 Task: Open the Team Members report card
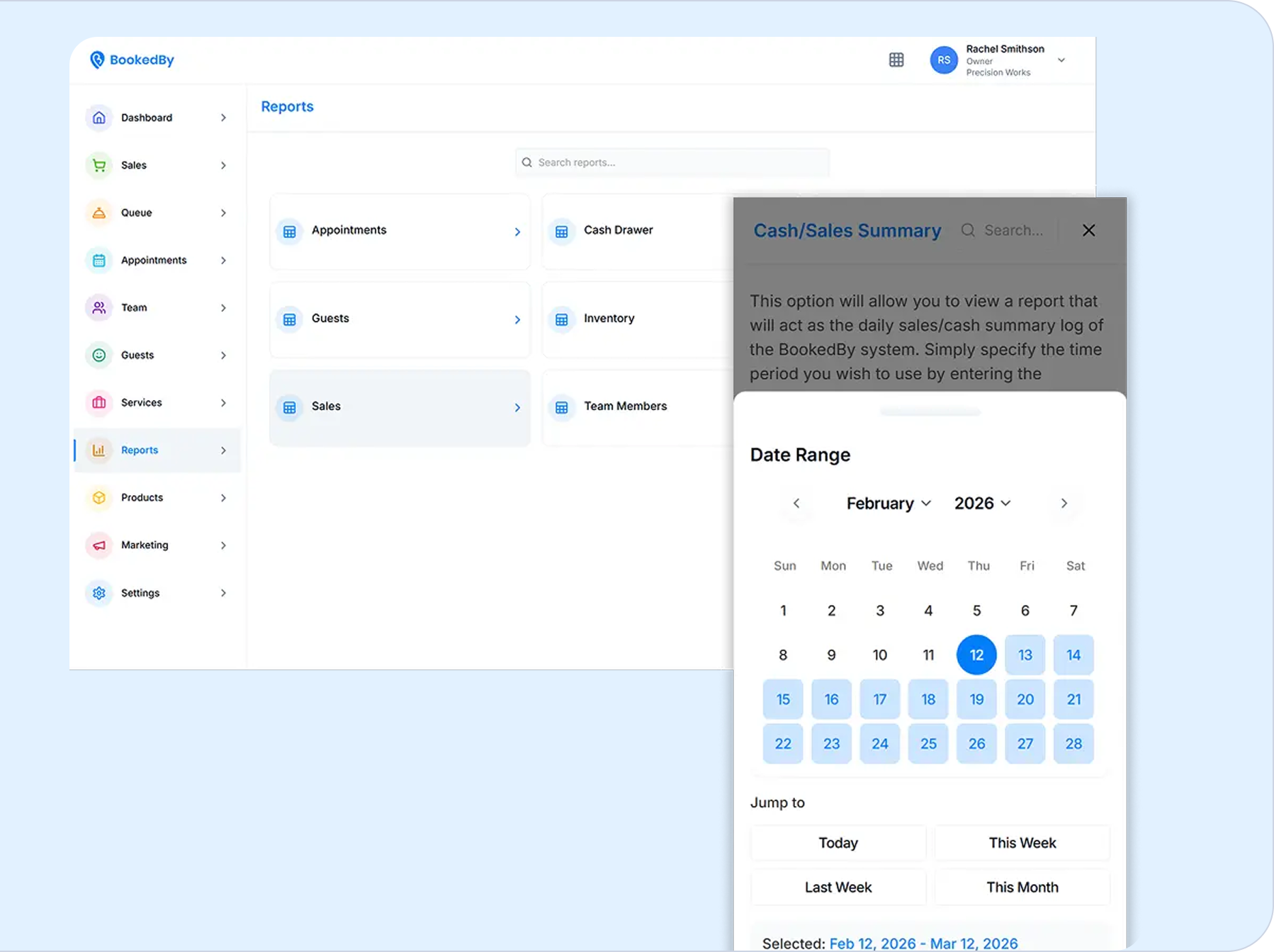click(x=638, y=407)
